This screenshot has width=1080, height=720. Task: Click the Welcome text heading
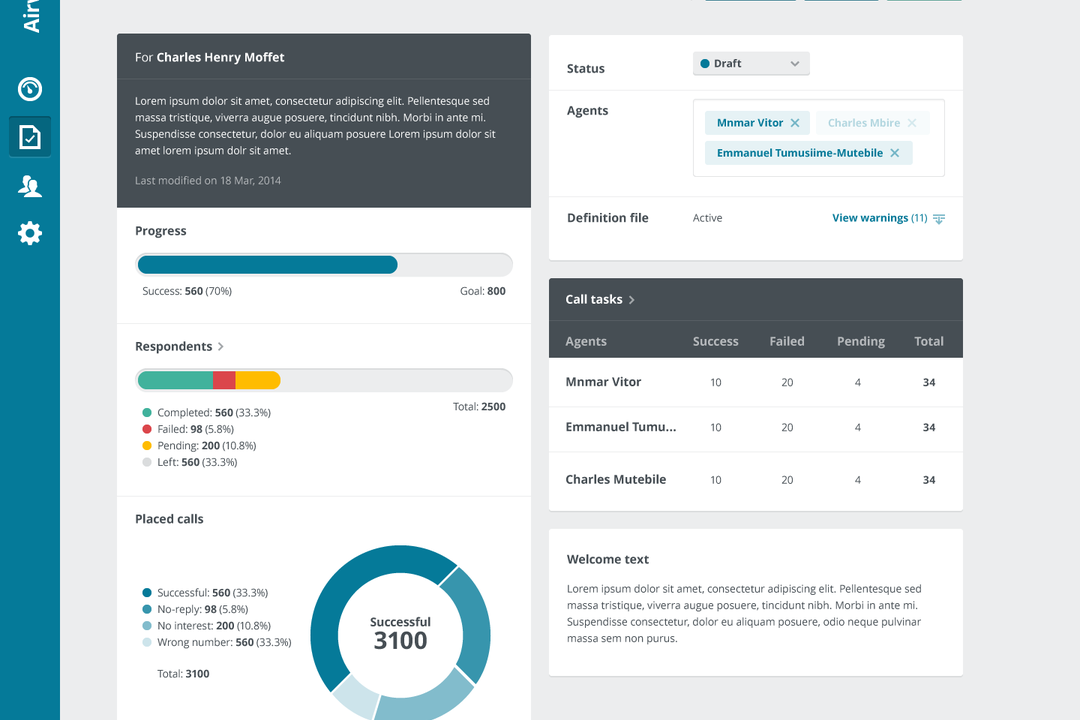(x=608, y=559)
